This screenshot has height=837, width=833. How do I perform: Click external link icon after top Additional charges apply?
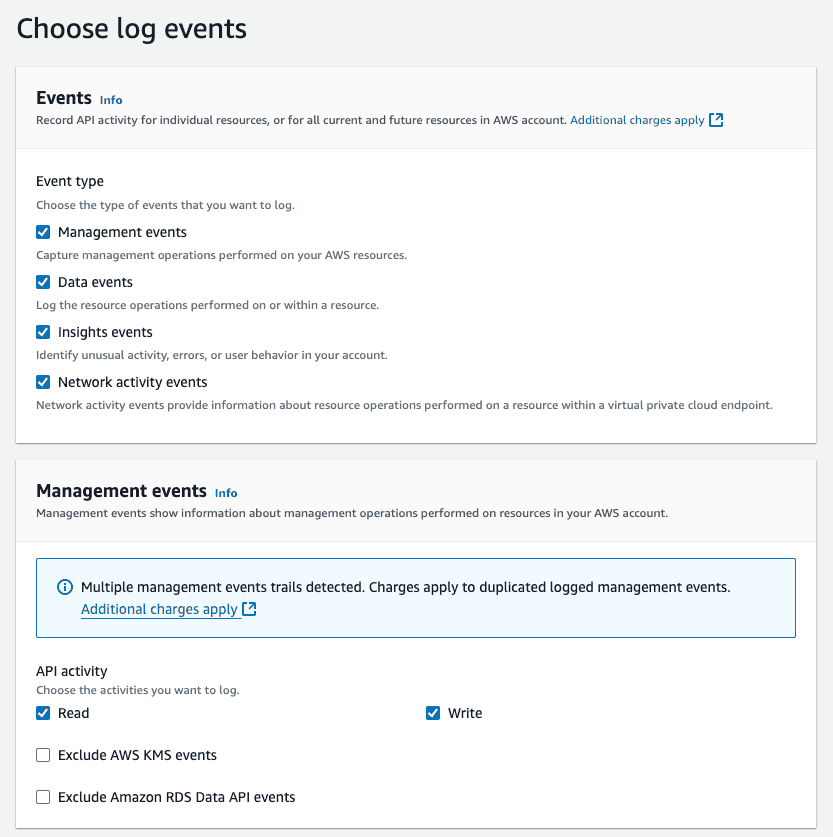point(716,119)
